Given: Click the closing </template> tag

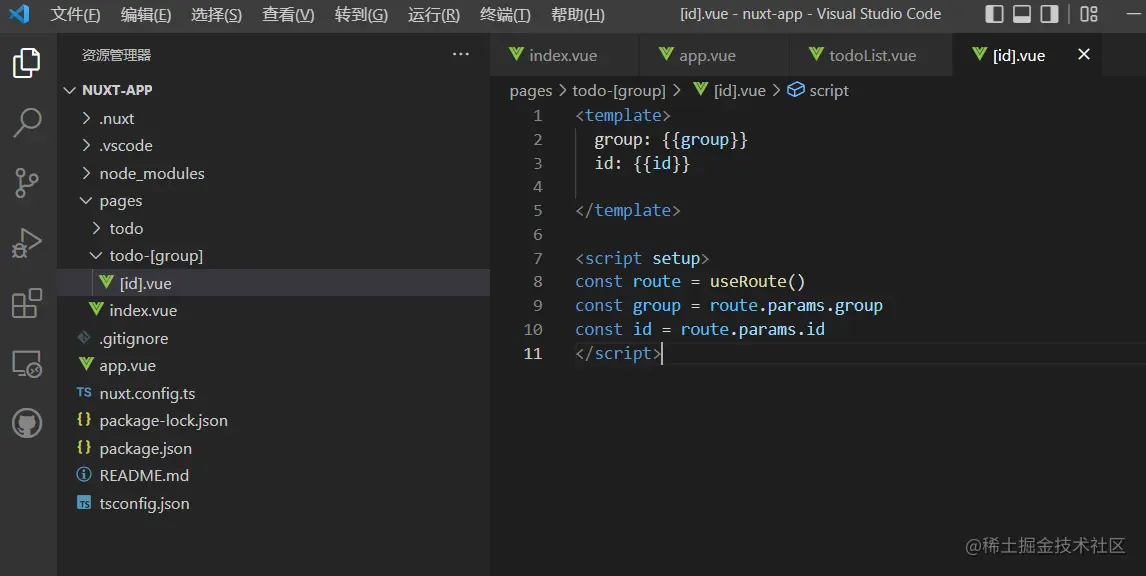Looking at the screenshot, I should coord(628,211).
